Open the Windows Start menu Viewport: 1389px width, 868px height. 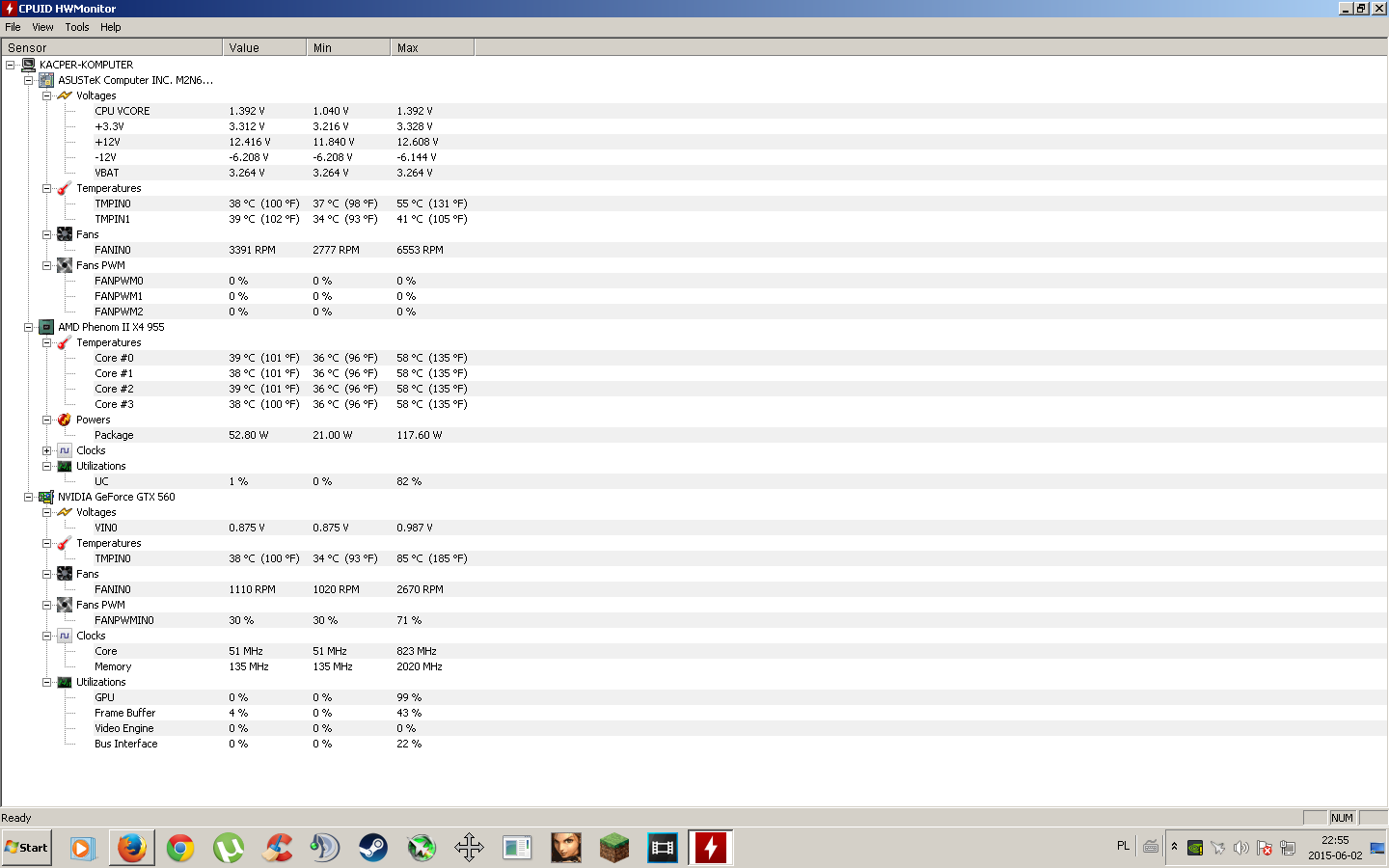click(27, 848)
